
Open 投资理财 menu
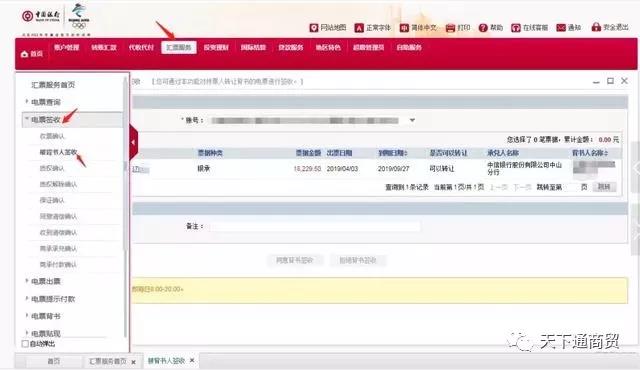(x=216, y=47)
